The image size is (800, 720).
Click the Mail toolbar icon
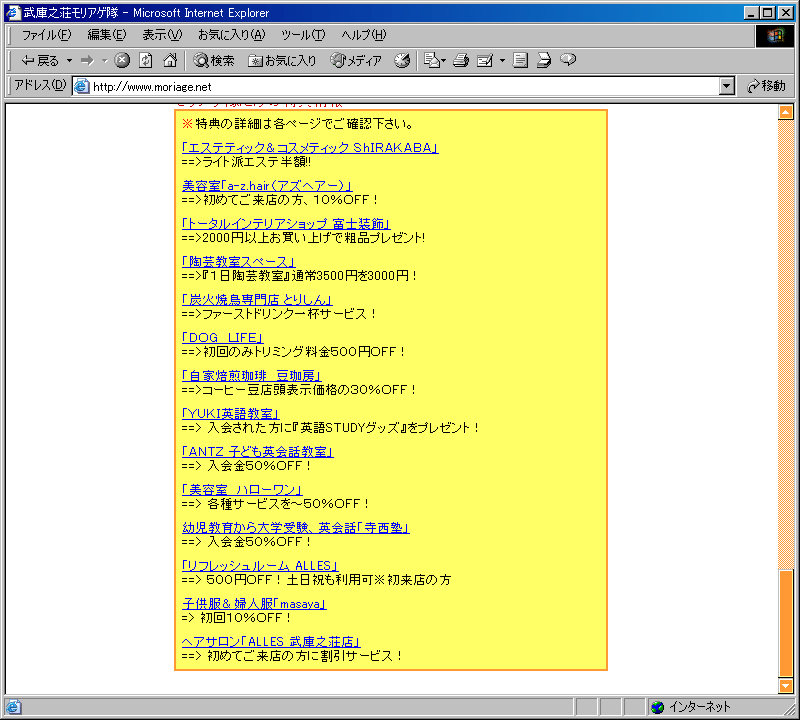(434, 61)
